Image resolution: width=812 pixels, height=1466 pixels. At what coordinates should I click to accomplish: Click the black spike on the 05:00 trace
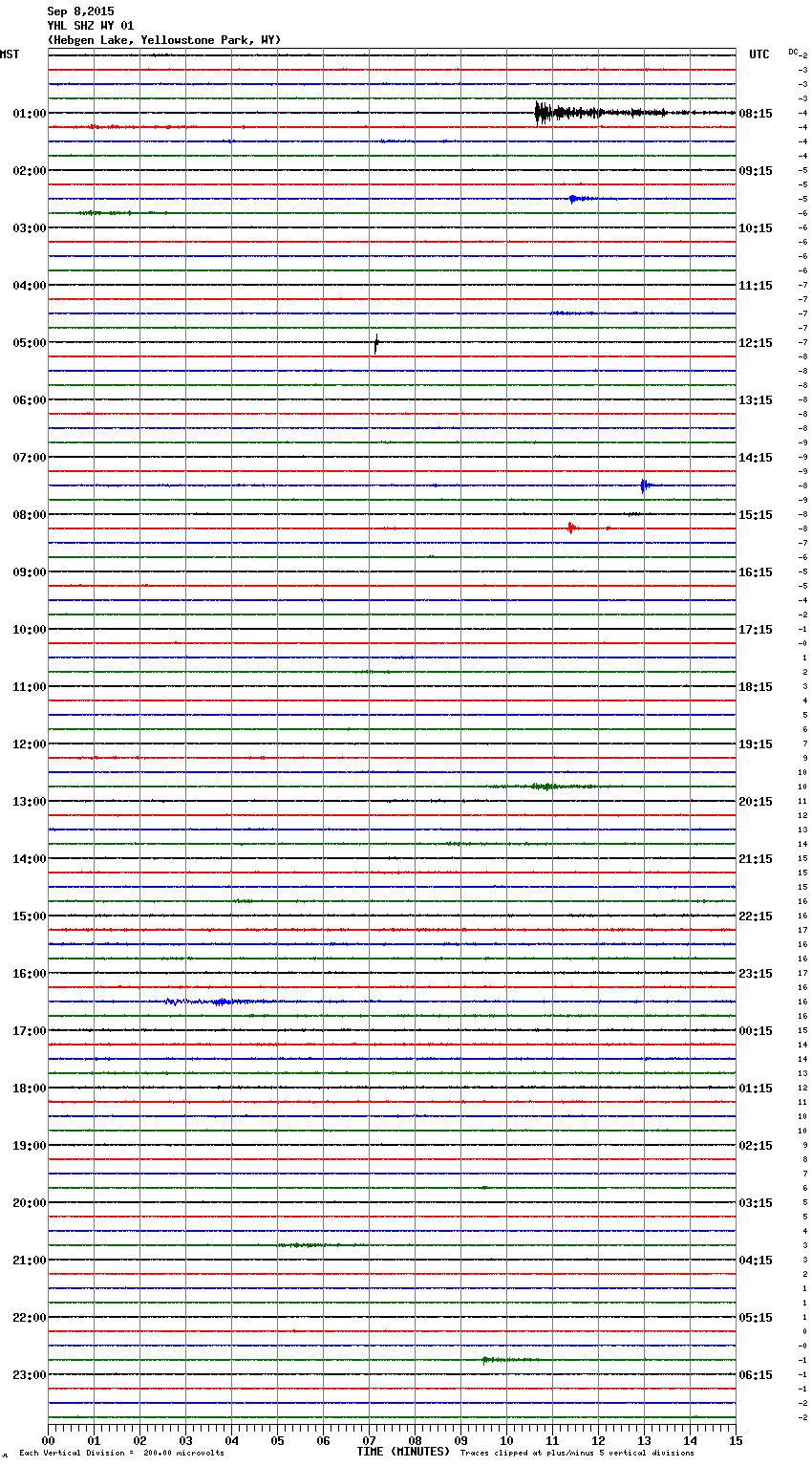pyautogui.click(x=376, y=343)
